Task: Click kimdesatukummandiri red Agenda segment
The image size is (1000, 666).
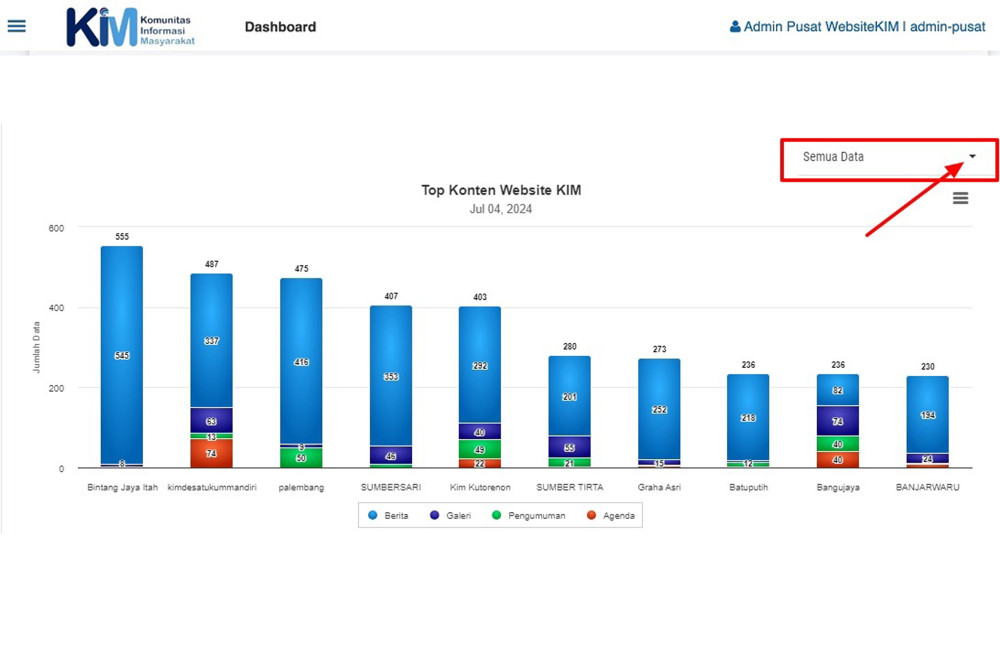Action: (x=211, y=454)
